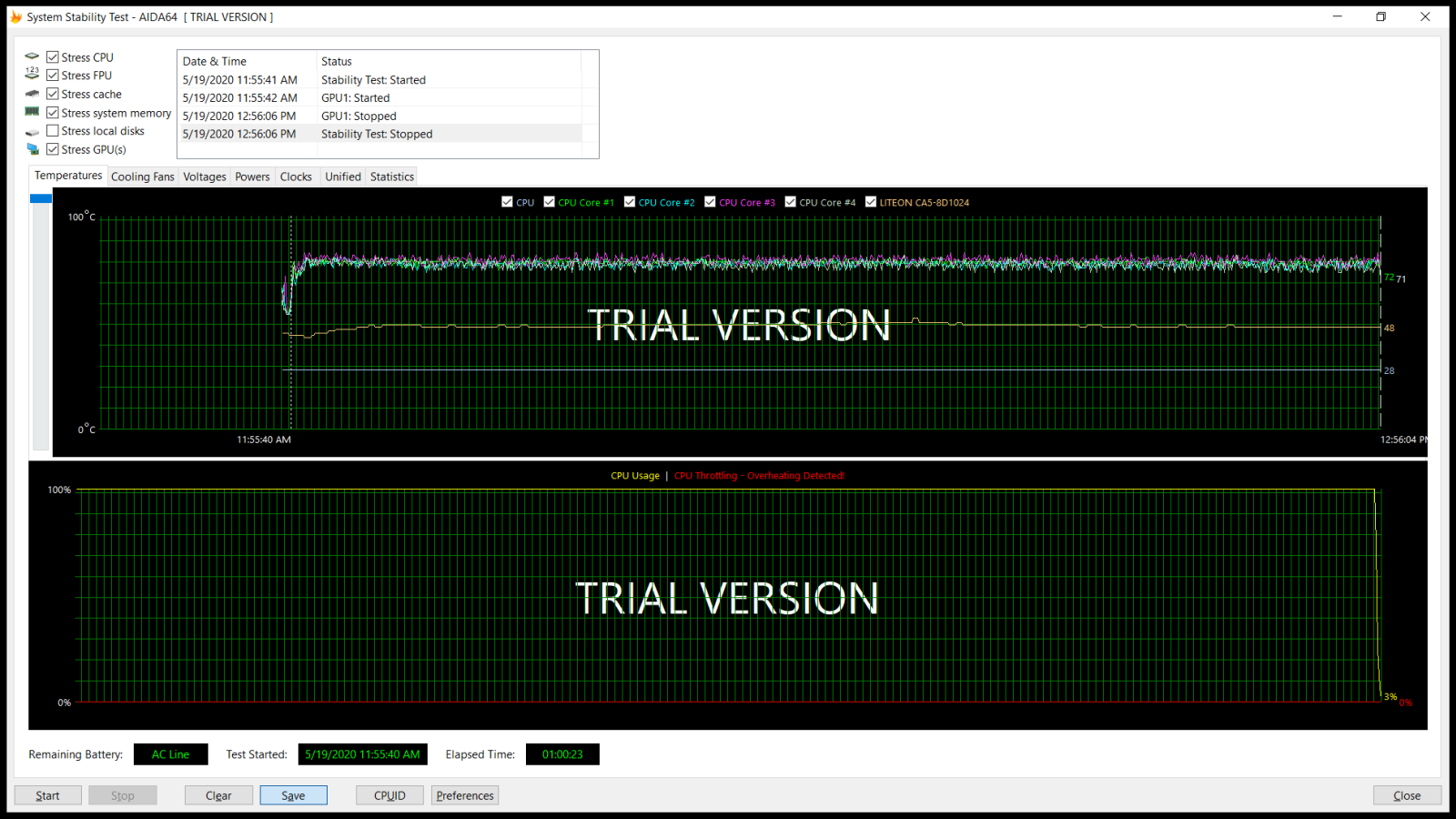Turn off Stress system memory
1456x819 pixels.
tap(53, 113)
